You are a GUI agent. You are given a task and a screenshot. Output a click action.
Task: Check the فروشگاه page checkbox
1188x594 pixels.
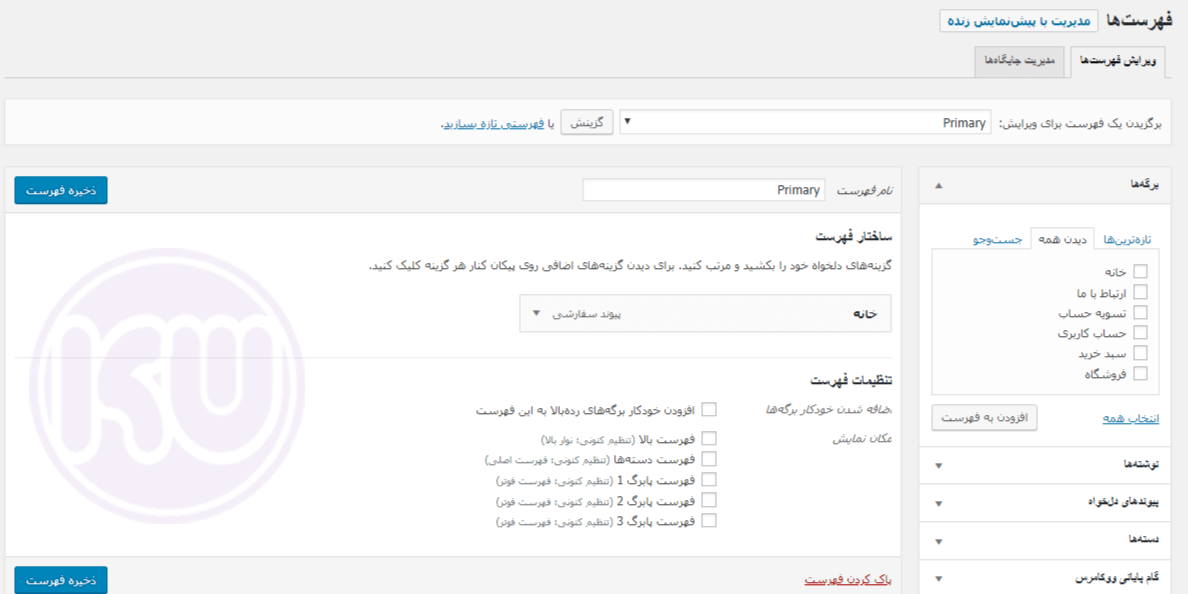(x=1140, y=374)
